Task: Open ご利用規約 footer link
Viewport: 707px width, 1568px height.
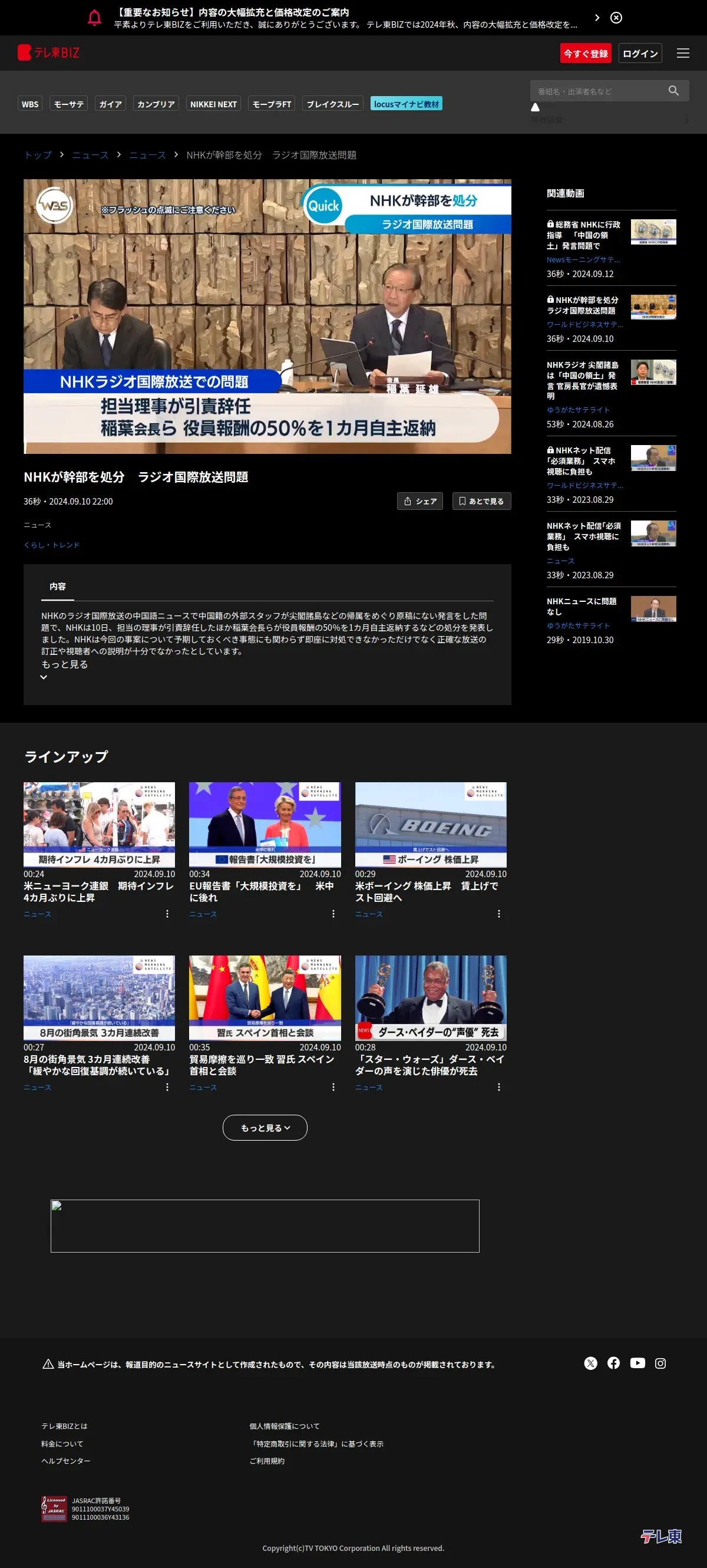Action: tap(266, 1461)
